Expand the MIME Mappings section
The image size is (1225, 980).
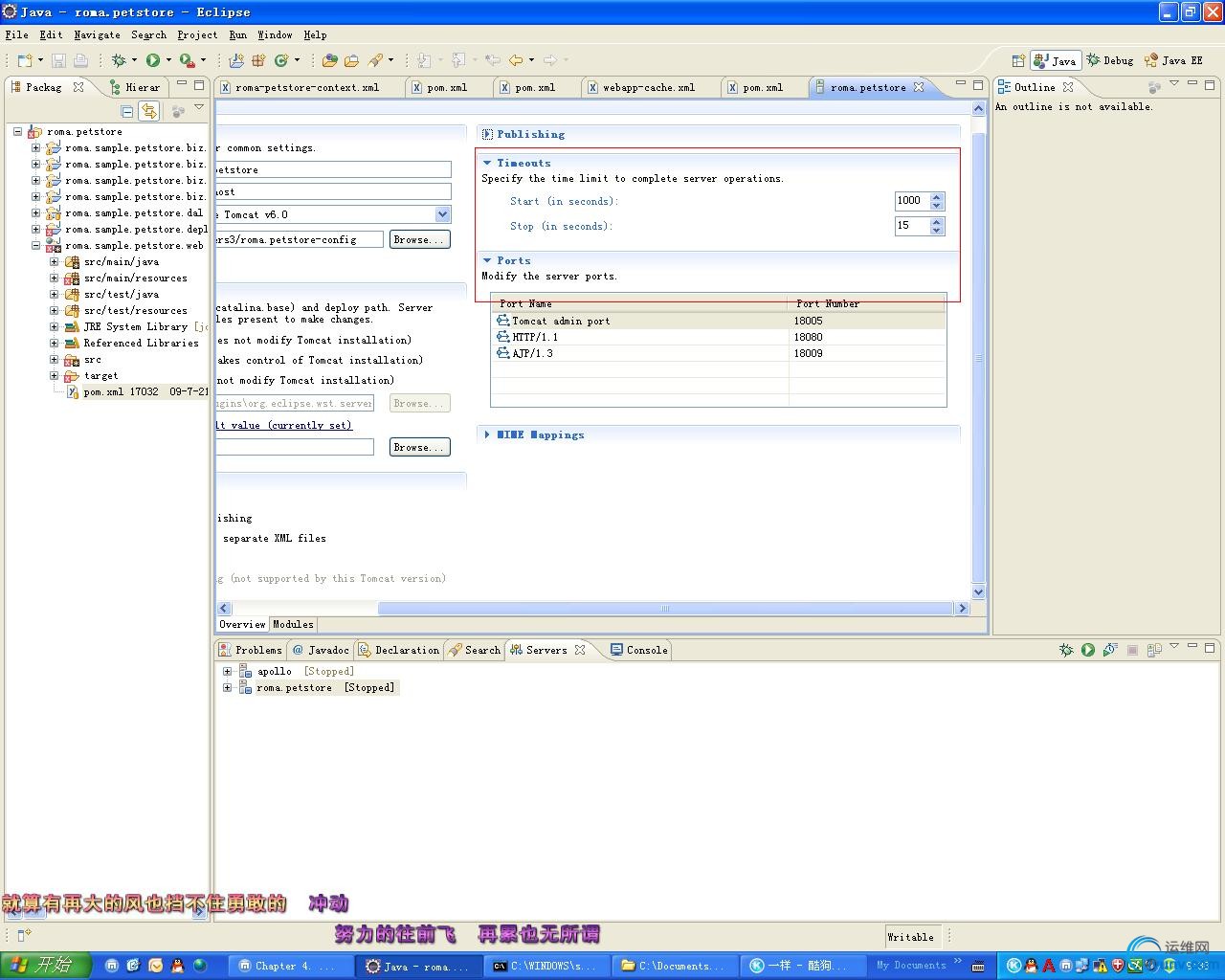coord(487,434)
